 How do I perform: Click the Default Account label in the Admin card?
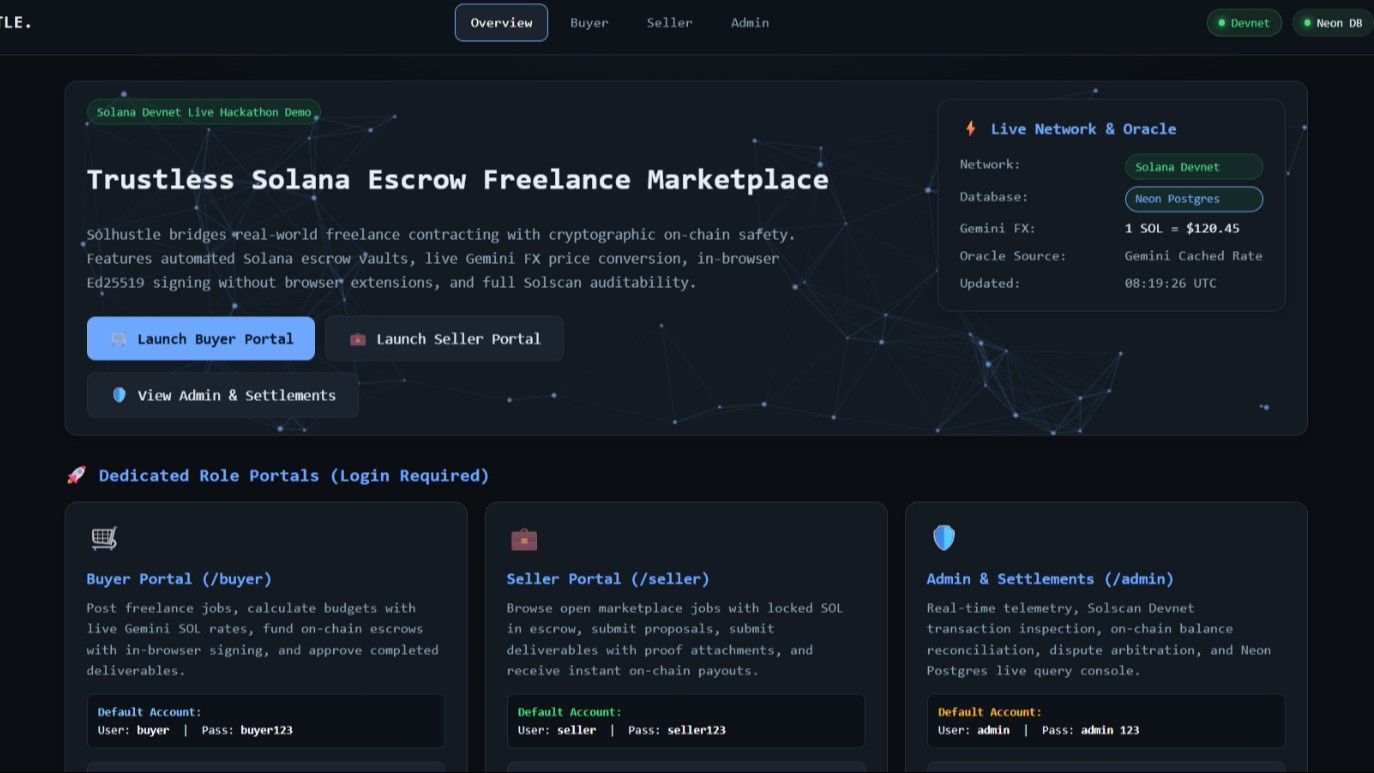(989, 712)
